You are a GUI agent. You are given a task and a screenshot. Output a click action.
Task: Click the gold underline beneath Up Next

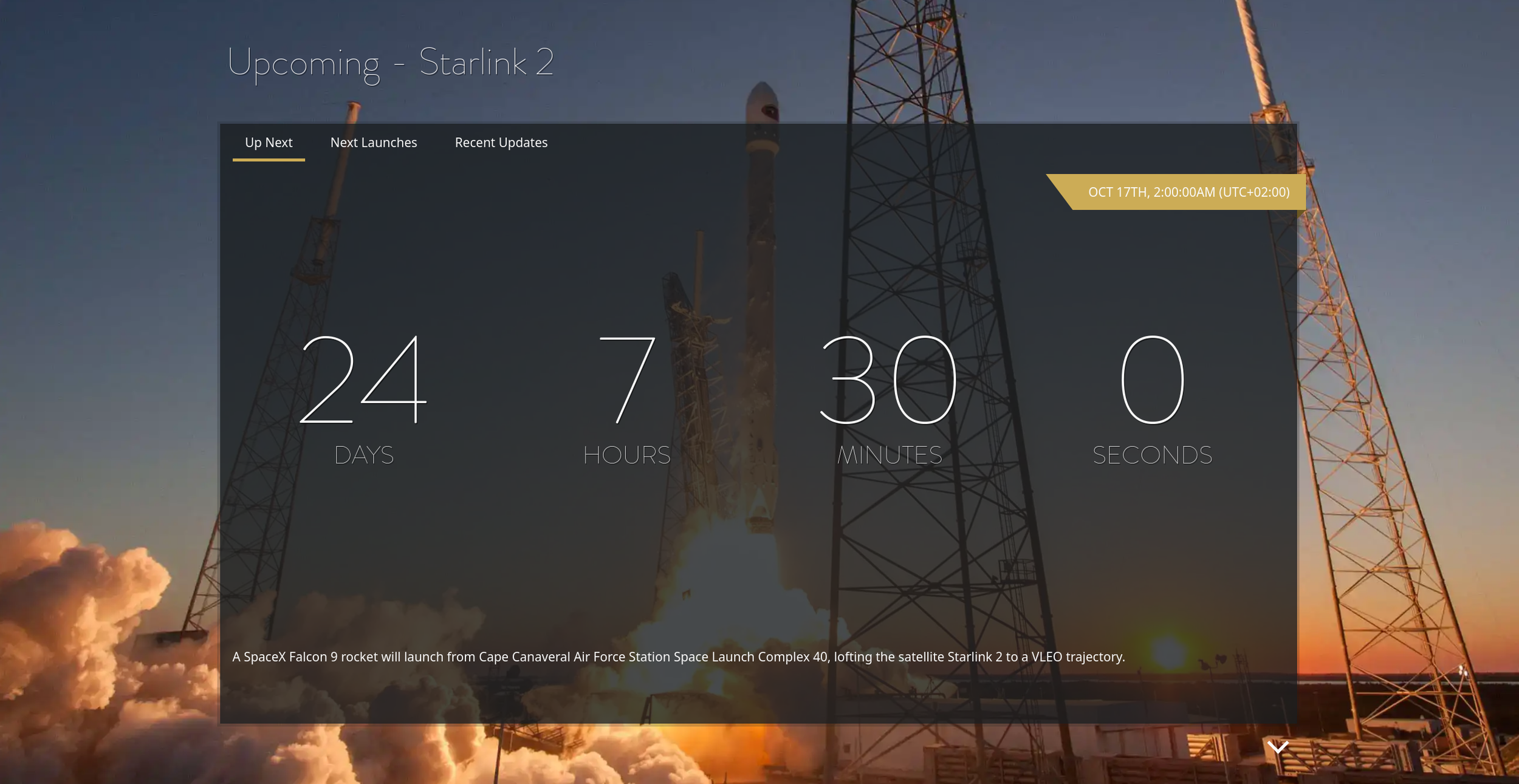click(269, 160)
